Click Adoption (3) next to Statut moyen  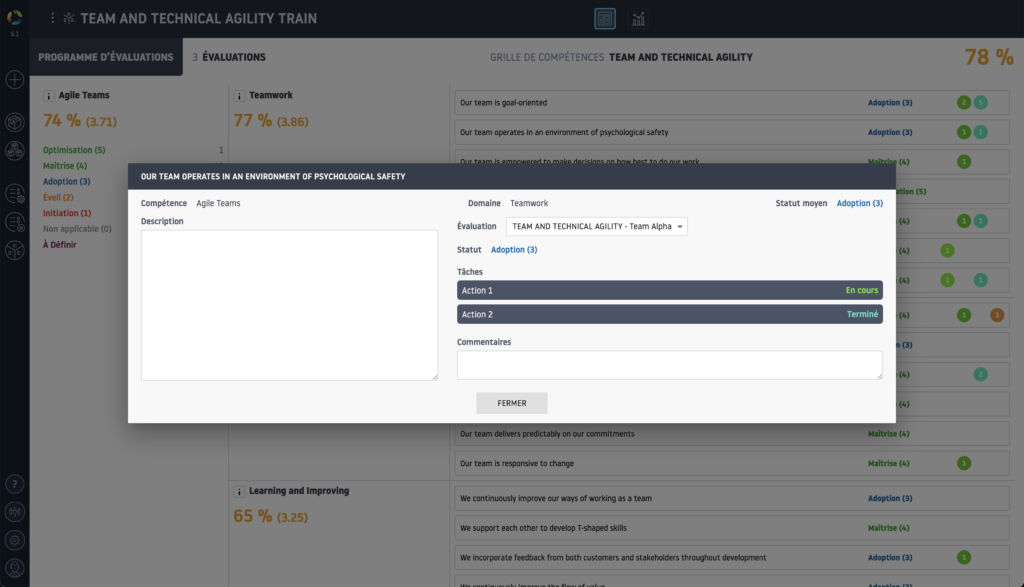click(859, 203)
